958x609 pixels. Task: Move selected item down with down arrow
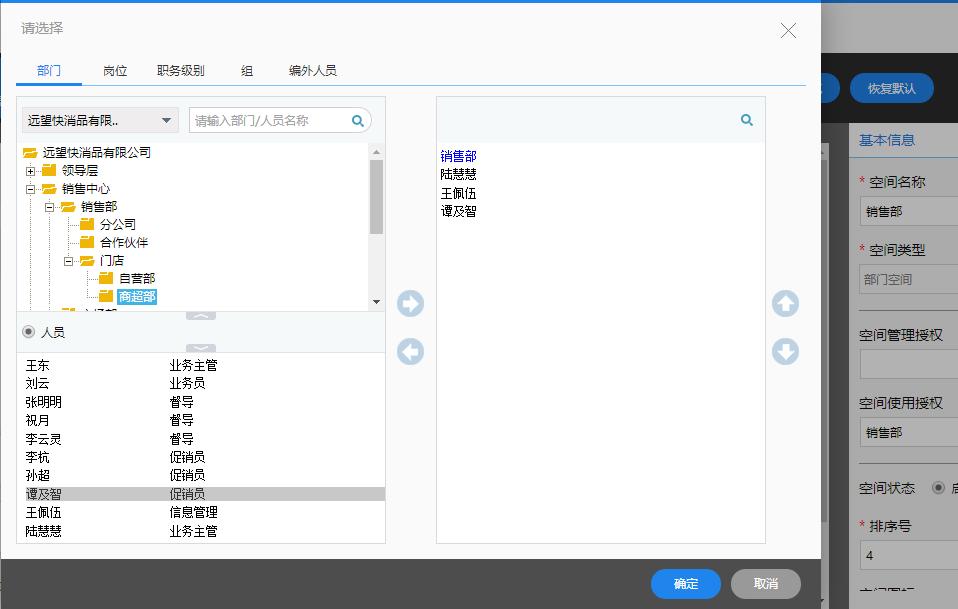(x=785, y=352)
